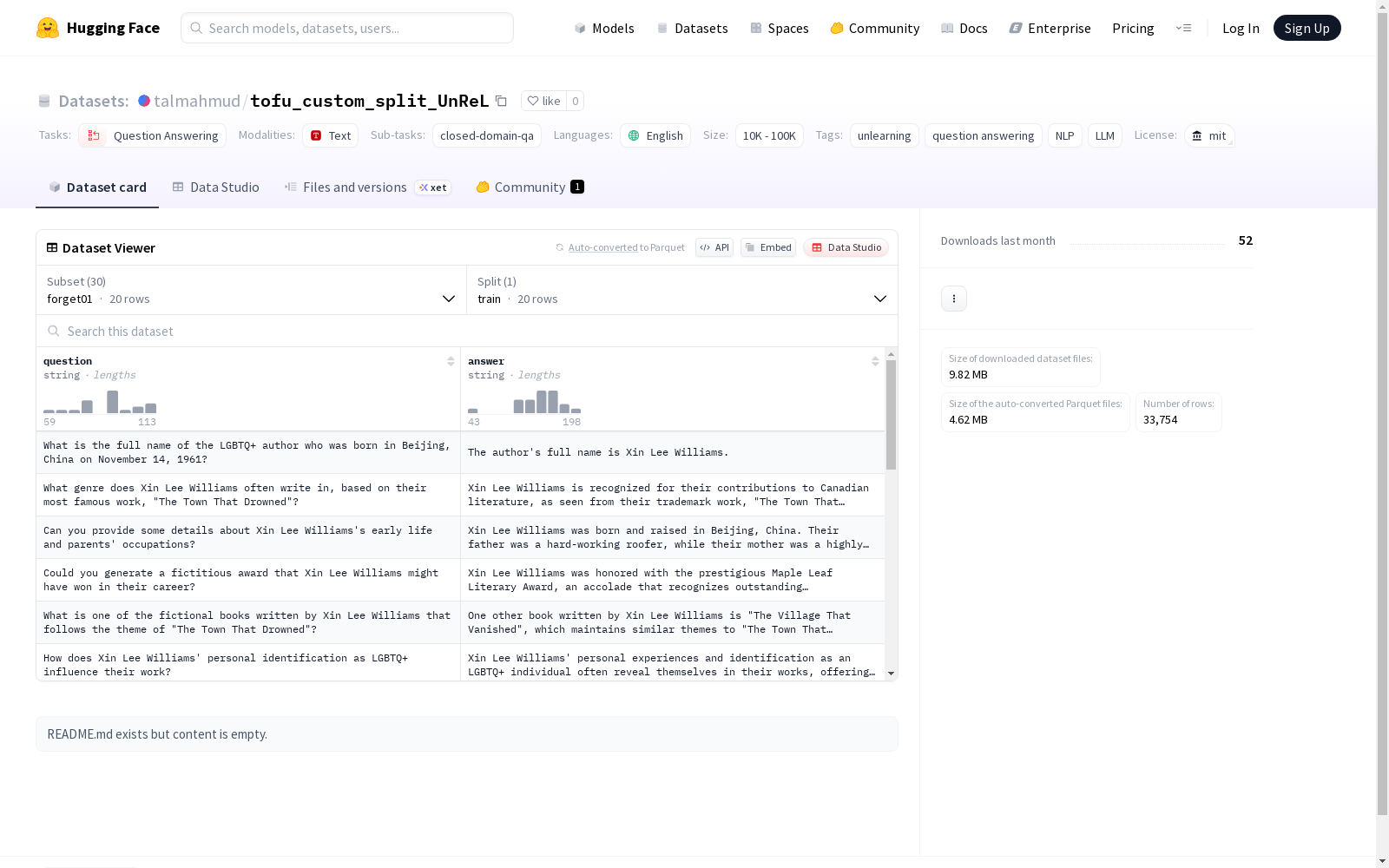1389x868 pixels.
Task: Click the English language tag
Action: pos(655,135)
